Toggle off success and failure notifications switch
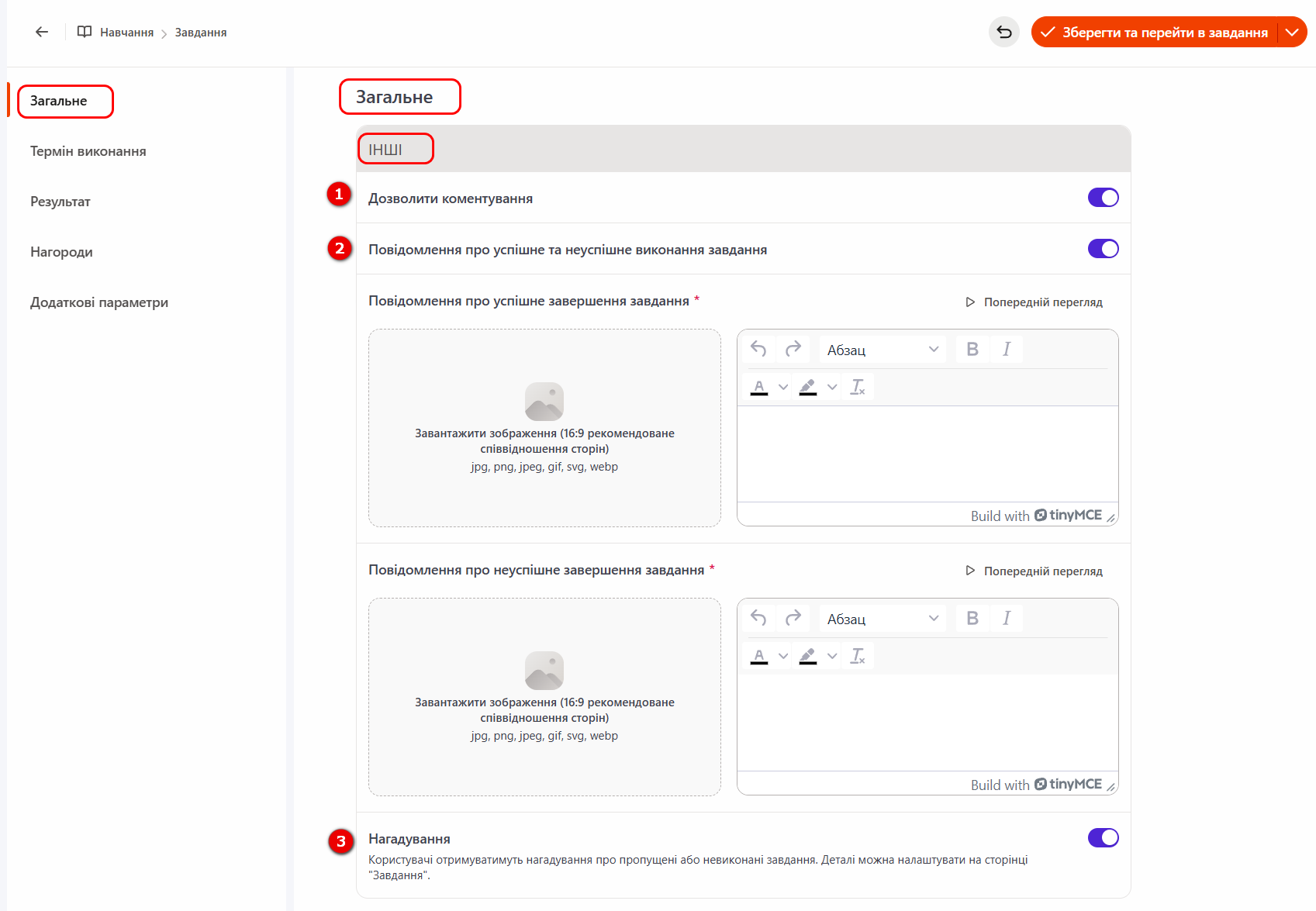Image resolution: width=1316 pixels, height=911 pixels. pos(1103,249)
